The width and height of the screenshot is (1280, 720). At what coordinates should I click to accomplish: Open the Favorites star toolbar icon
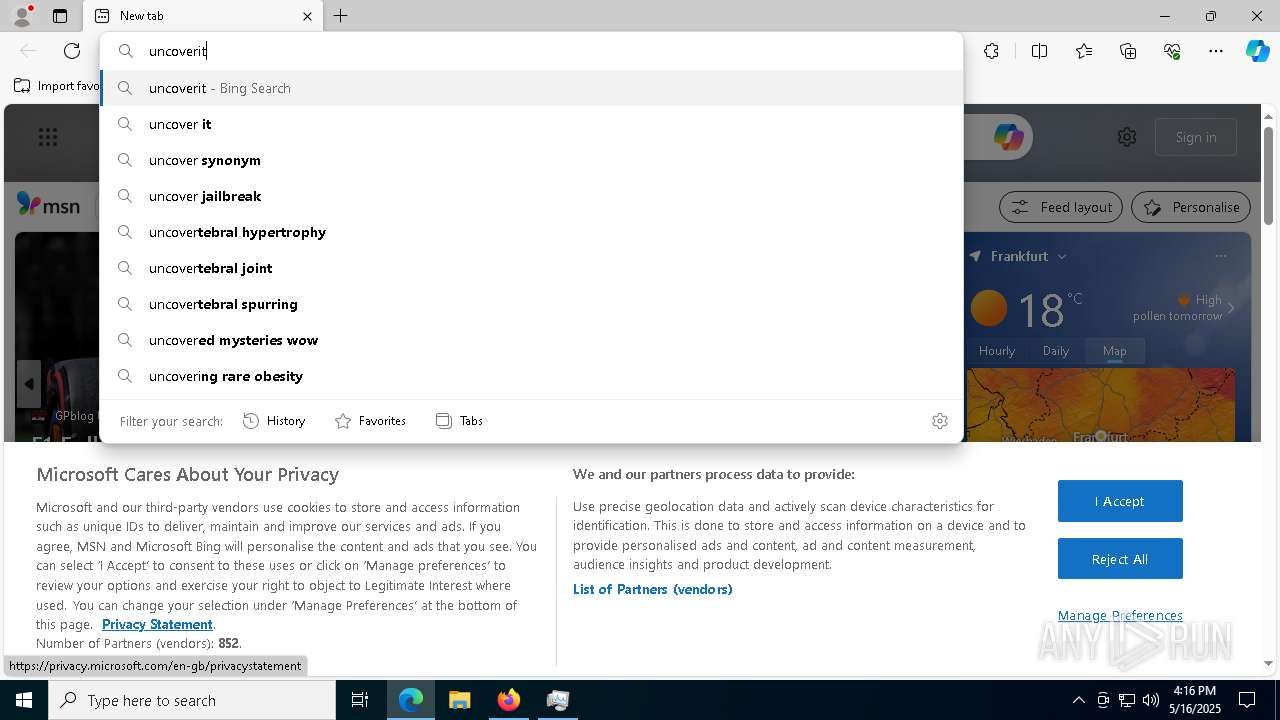1084,51
